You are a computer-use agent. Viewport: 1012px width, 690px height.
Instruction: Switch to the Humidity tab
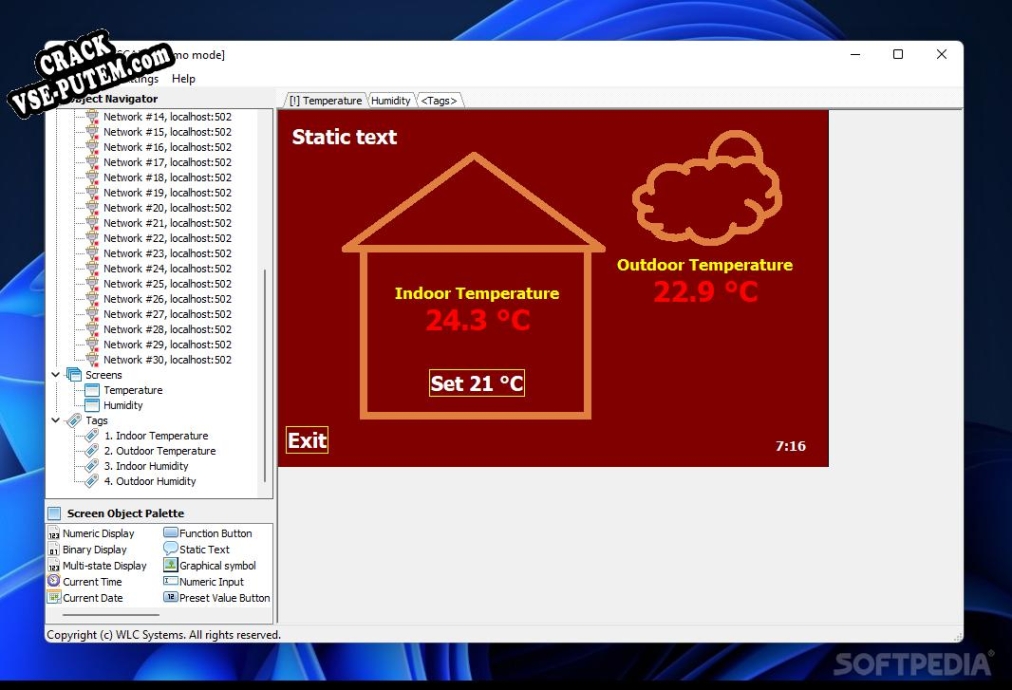click(x=390, y=101)
